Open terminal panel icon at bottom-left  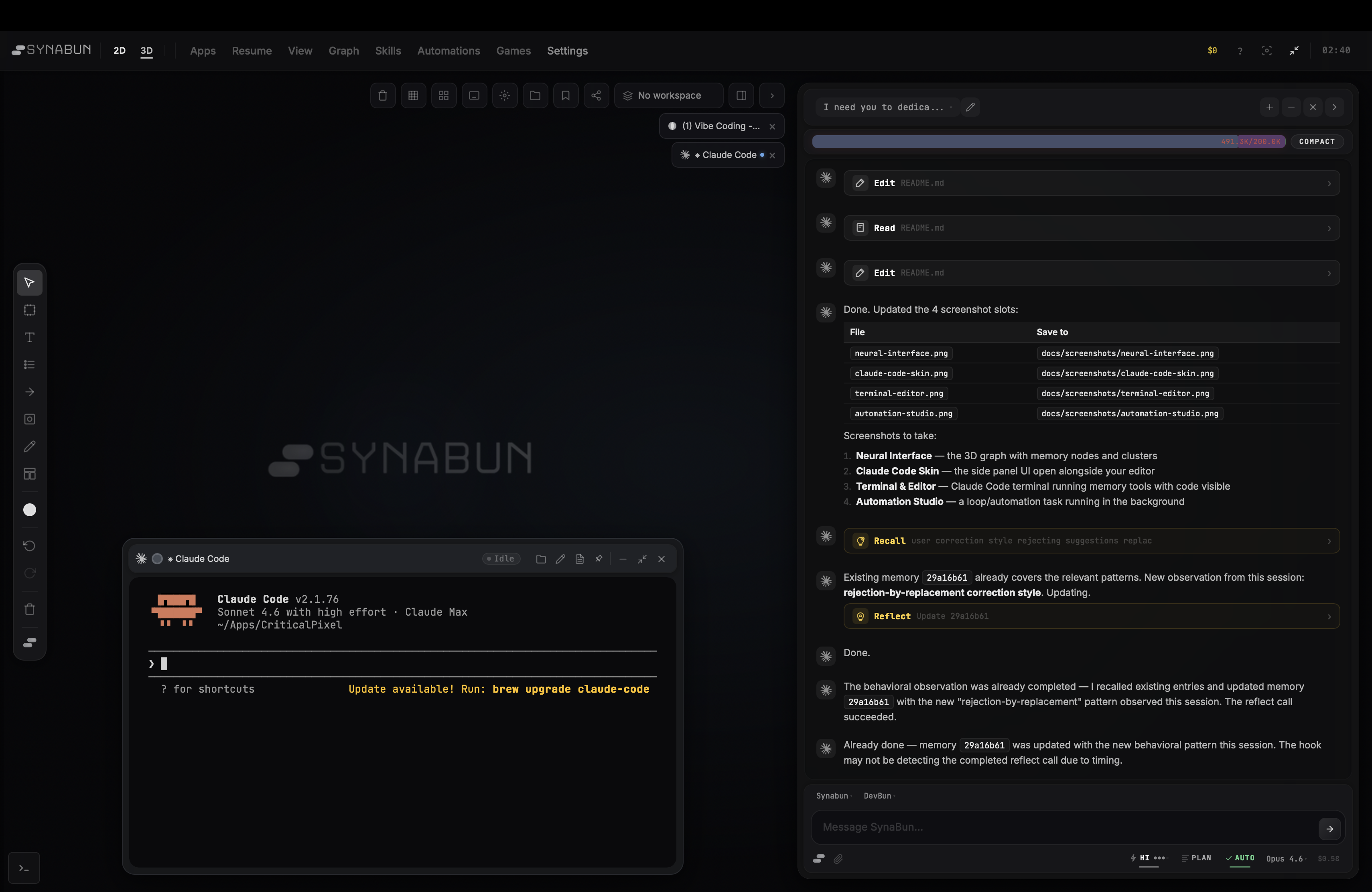[24, 868]
